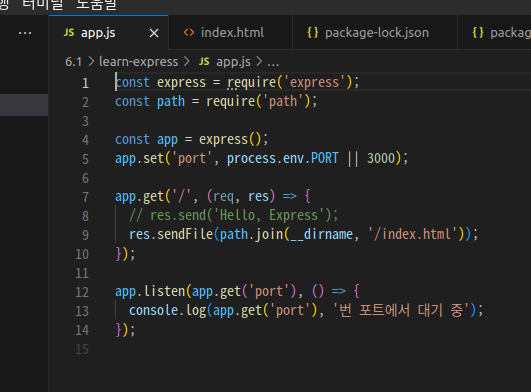Click the JS icon in the breadcrumb
The height and width of the screenshot is (392, 531).
click(204, 61)
